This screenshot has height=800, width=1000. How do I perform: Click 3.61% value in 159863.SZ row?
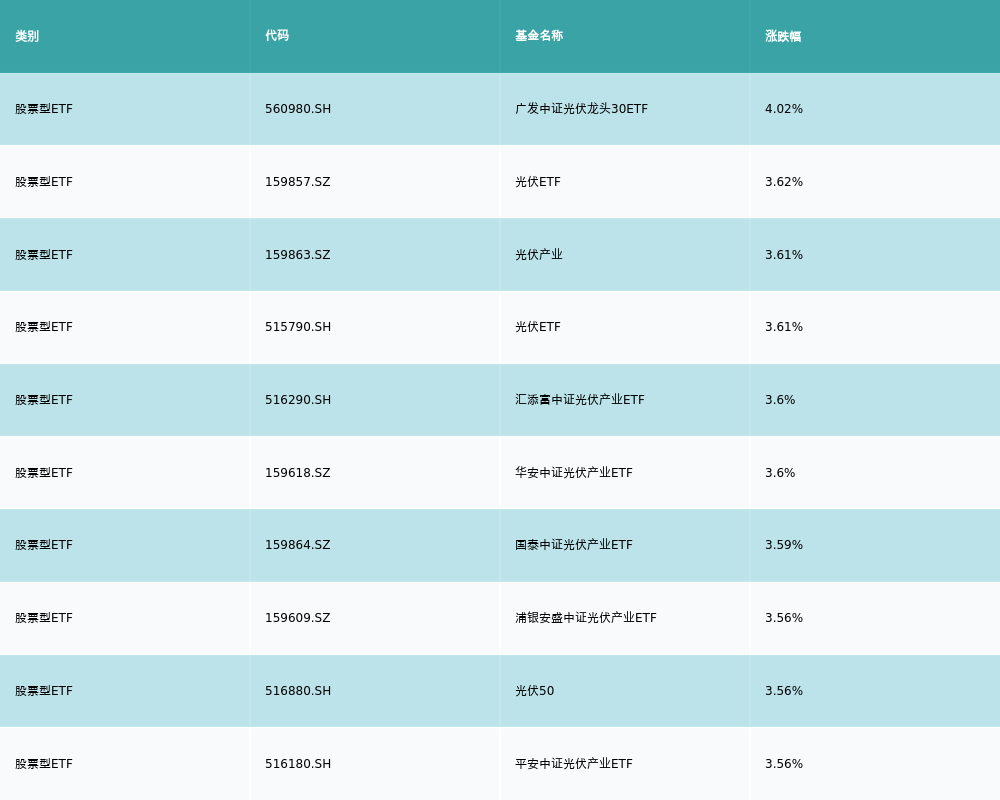pyautogui.click(x=784, y=255)
